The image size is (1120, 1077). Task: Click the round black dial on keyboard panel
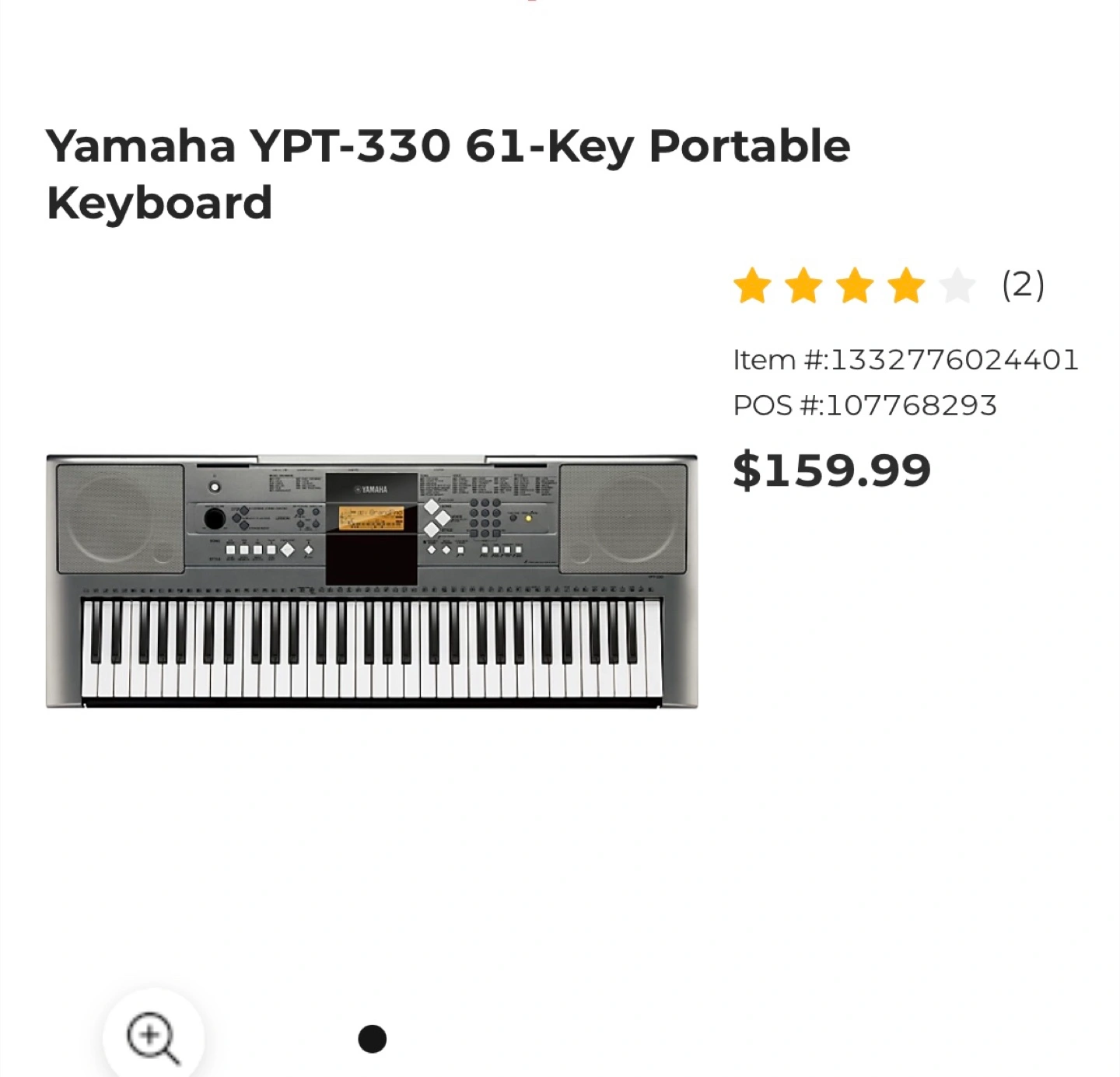tap(215, 518)
